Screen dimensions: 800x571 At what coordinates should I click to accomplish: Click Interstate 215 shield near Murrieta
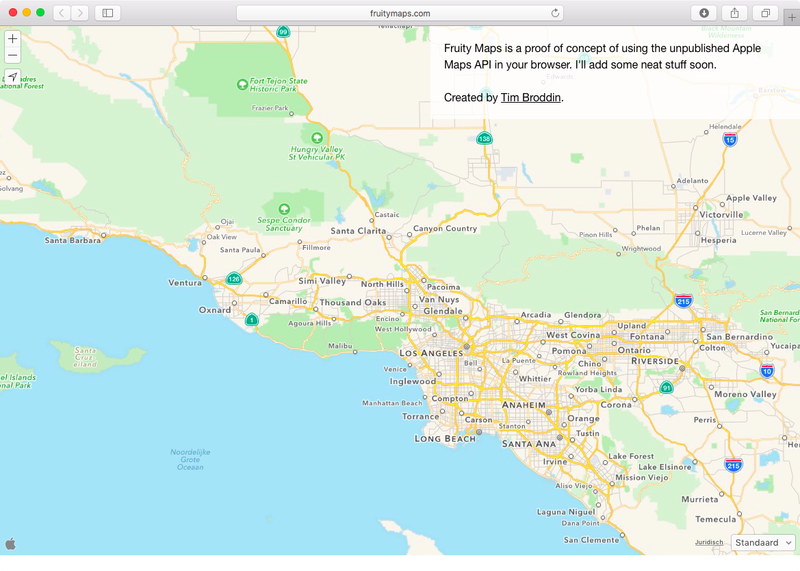tap(733, 465)
